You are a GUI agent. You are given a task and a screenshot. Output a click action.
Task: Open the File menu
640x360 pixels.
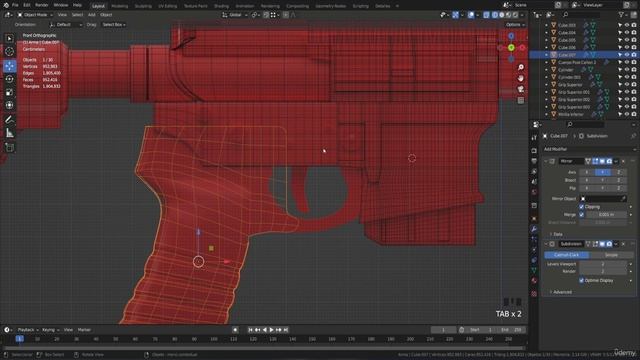[15, 5]
